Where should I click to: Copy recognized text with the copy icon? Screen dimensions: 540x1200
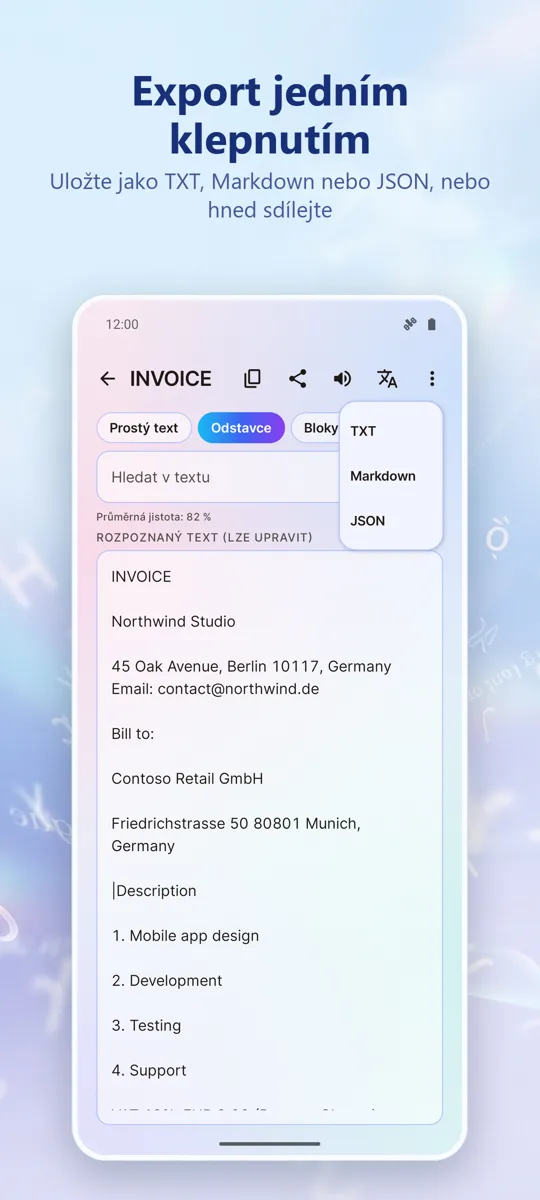coord(253,379)
